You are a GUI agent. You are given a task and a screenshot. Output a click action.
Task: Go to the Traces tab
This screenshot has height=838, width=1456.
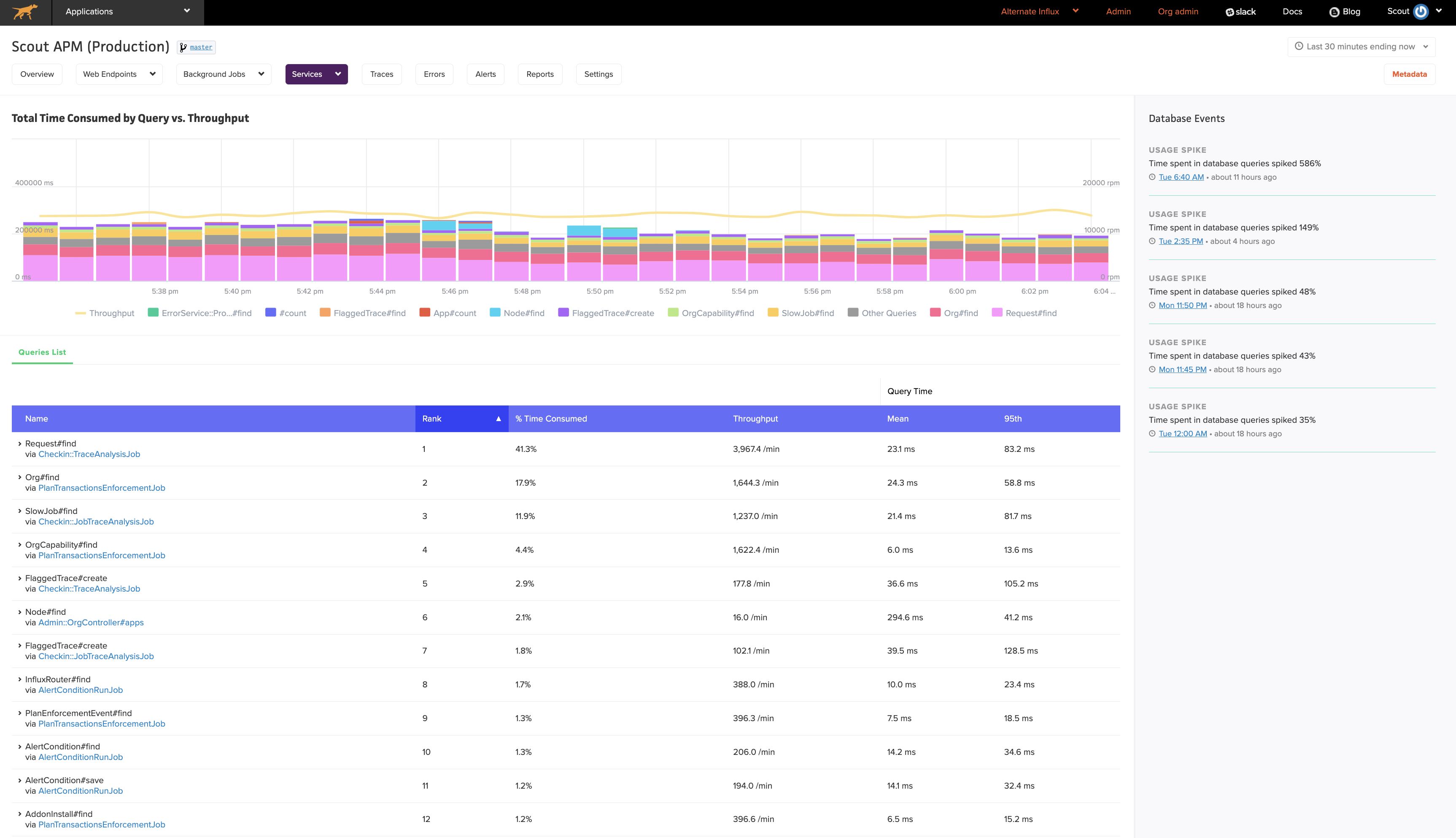(381, 74)
